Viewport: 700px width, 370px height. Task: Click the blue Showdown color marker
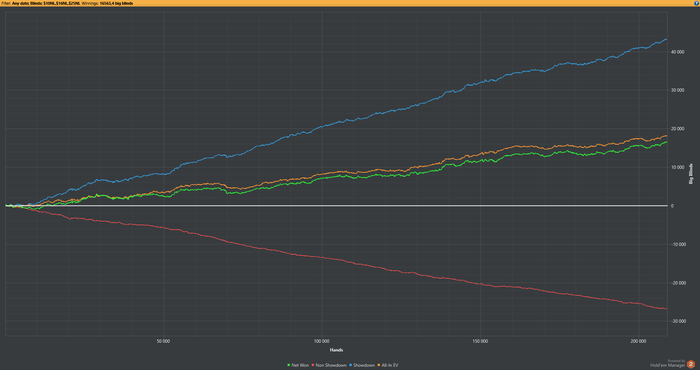[x=350, y=365]
